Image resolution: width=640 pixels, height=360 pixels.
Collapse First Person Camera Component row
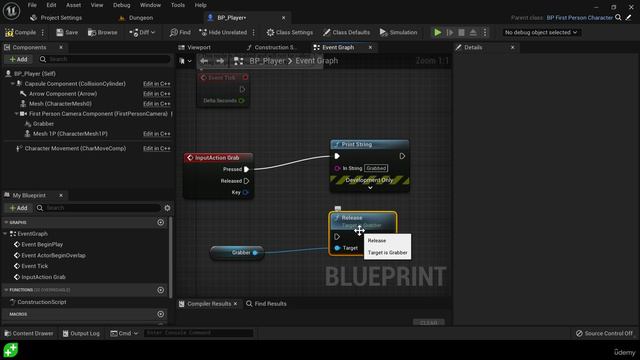coord(17,114)
